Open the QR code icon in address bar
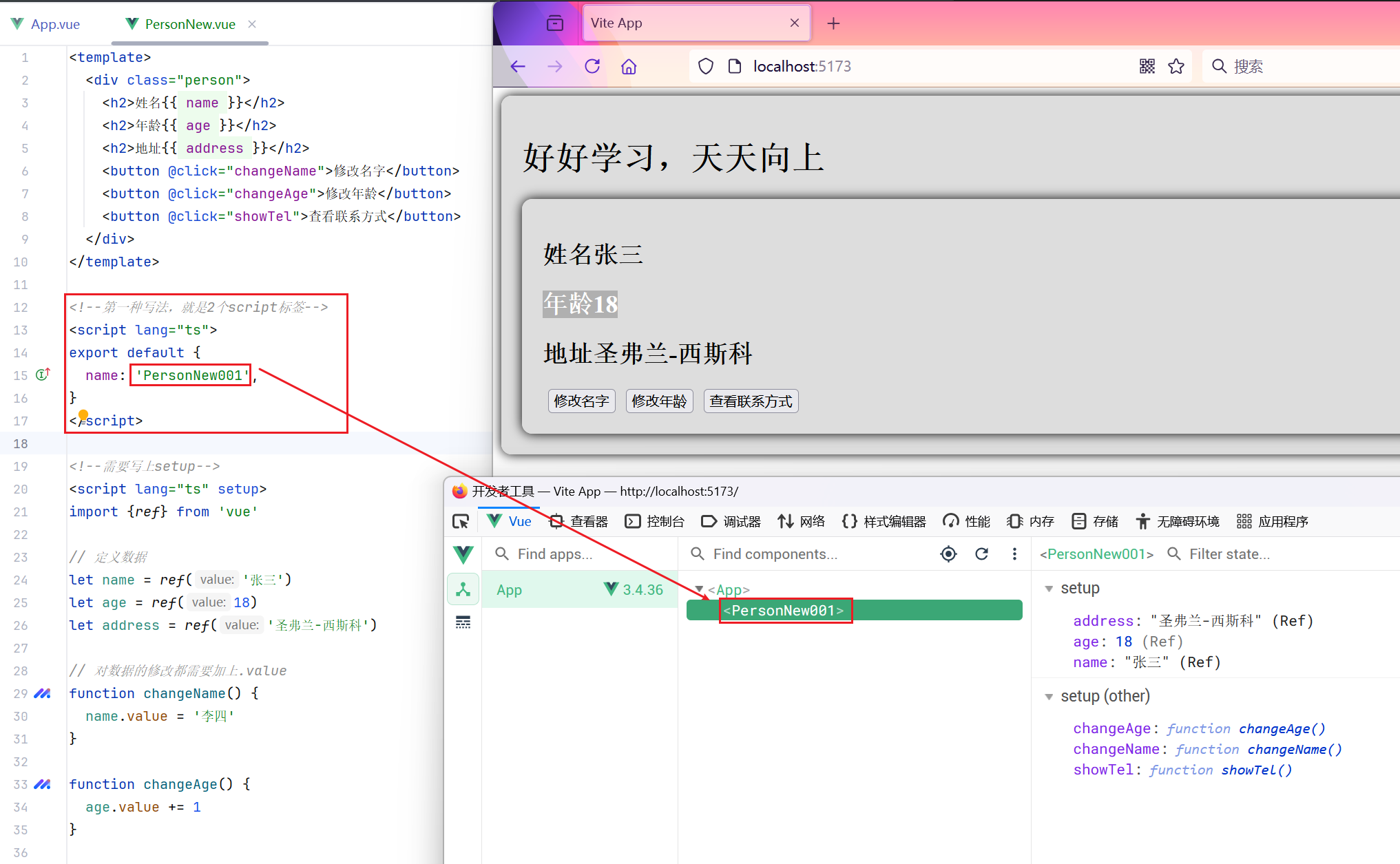 coord(1147,66)
